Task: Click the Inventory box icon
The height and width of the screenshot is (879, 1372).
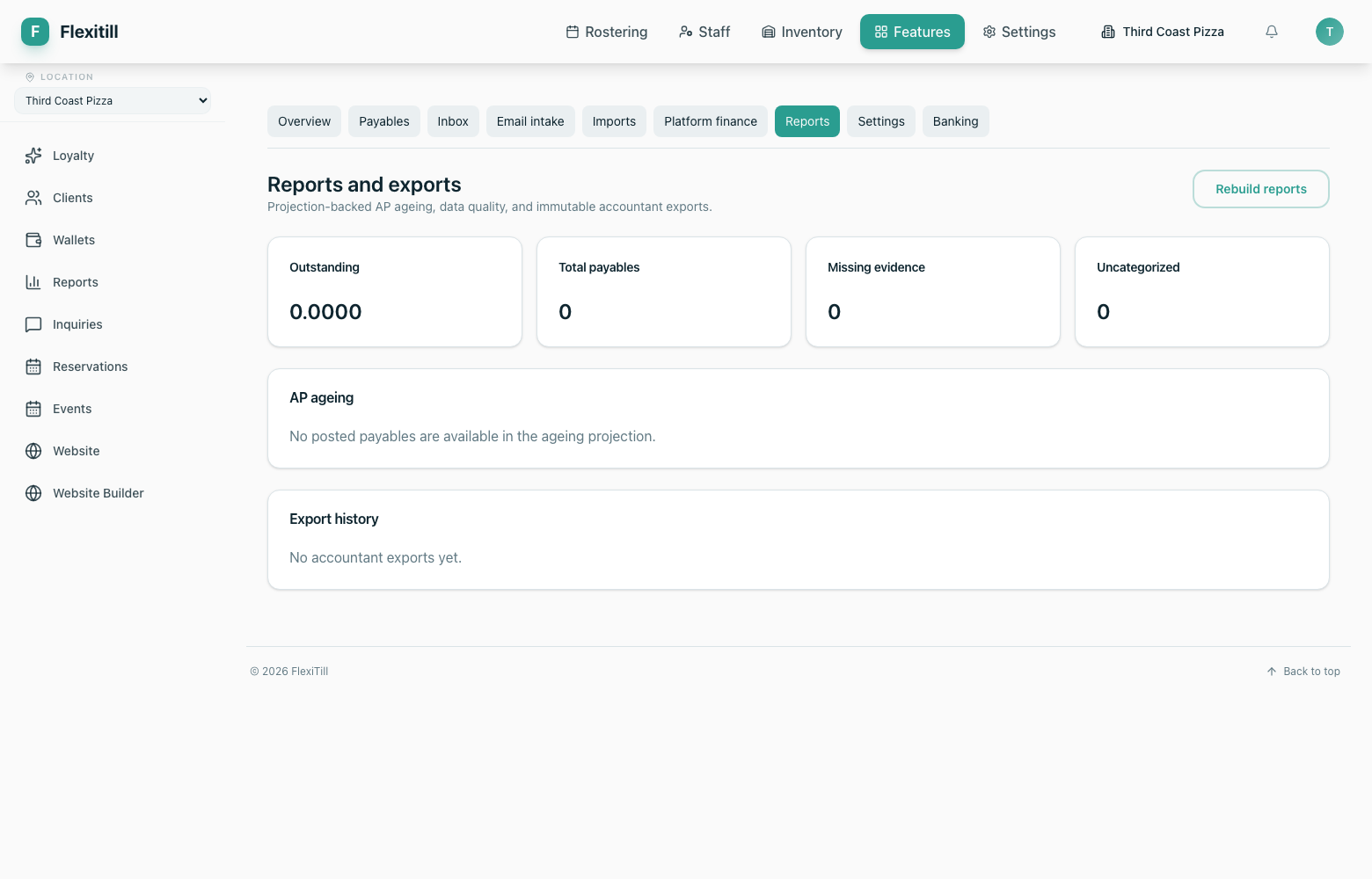Action: click(x=769, y=32)
